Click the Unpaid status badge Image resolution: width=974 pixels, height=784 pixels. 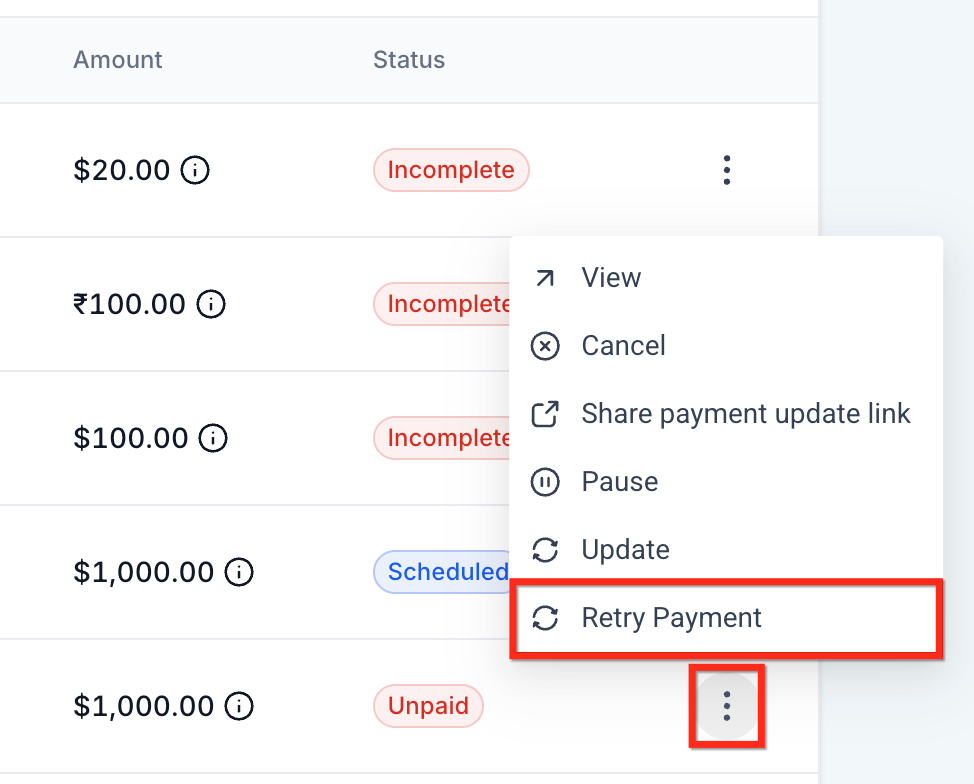(x=428, y=706)
